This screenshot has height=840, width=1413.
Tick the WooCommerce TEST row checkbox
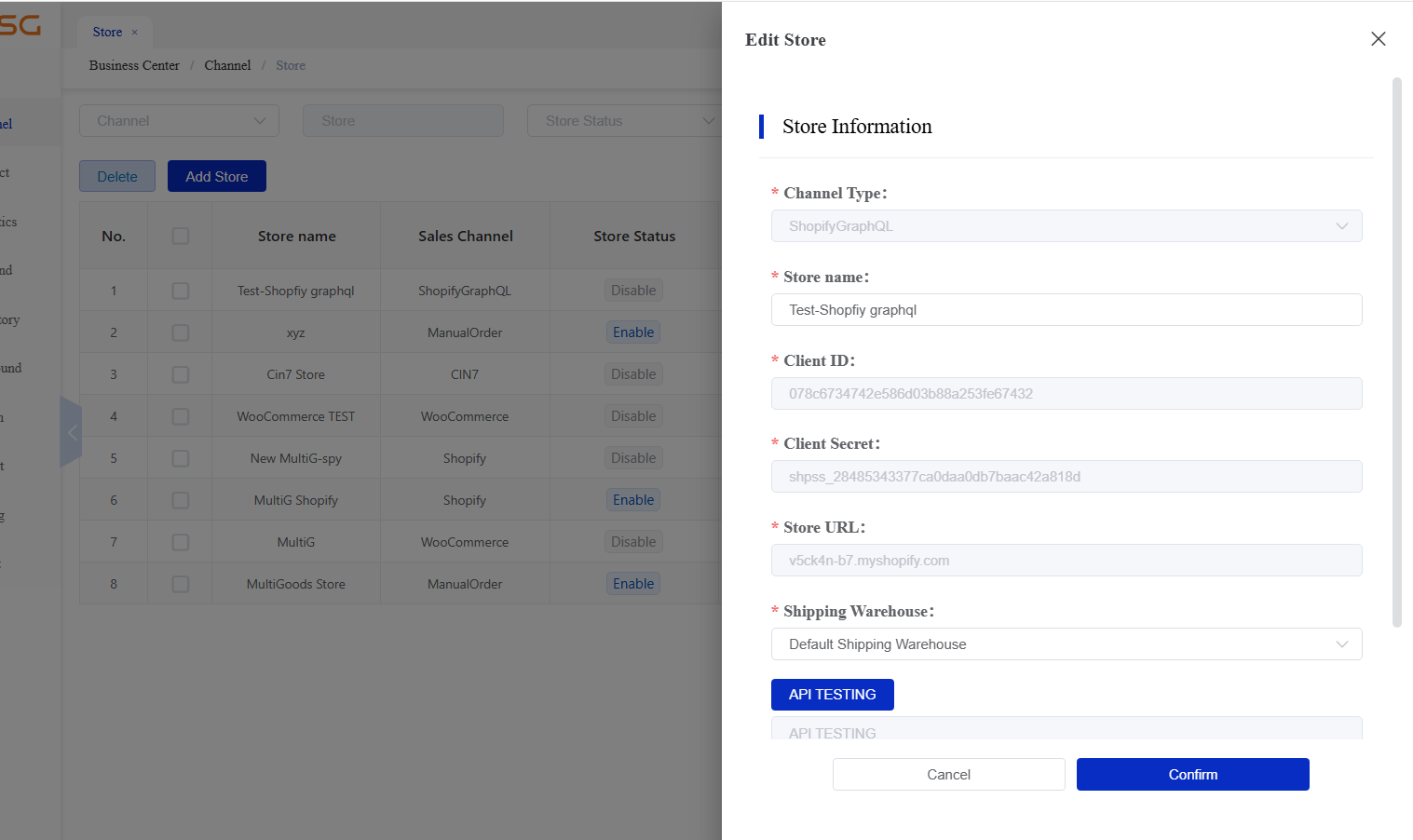point(181,417)
